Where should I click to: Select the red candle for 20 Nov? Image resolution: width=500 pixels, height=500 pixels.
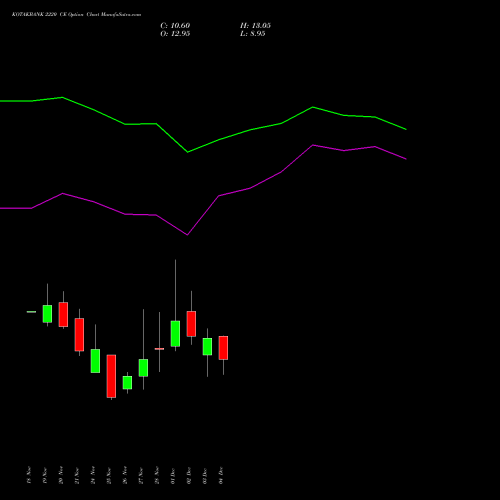coord(63,314)
